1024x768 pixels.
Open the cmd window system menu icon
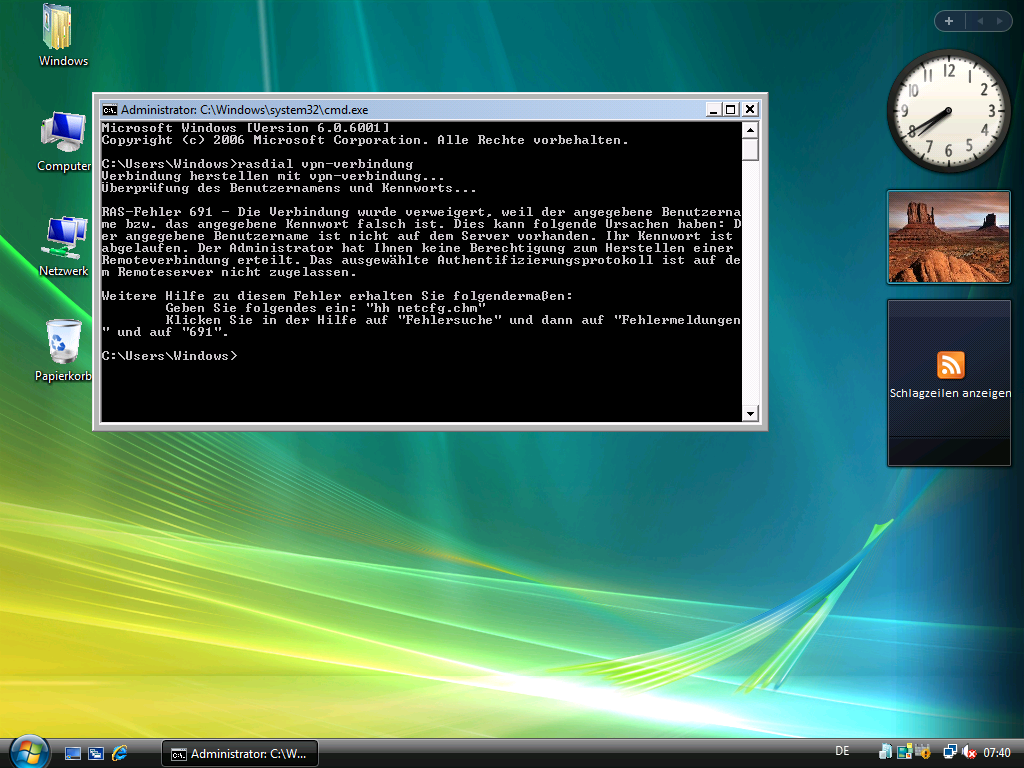pyautogui.click(x=110, y=110)
